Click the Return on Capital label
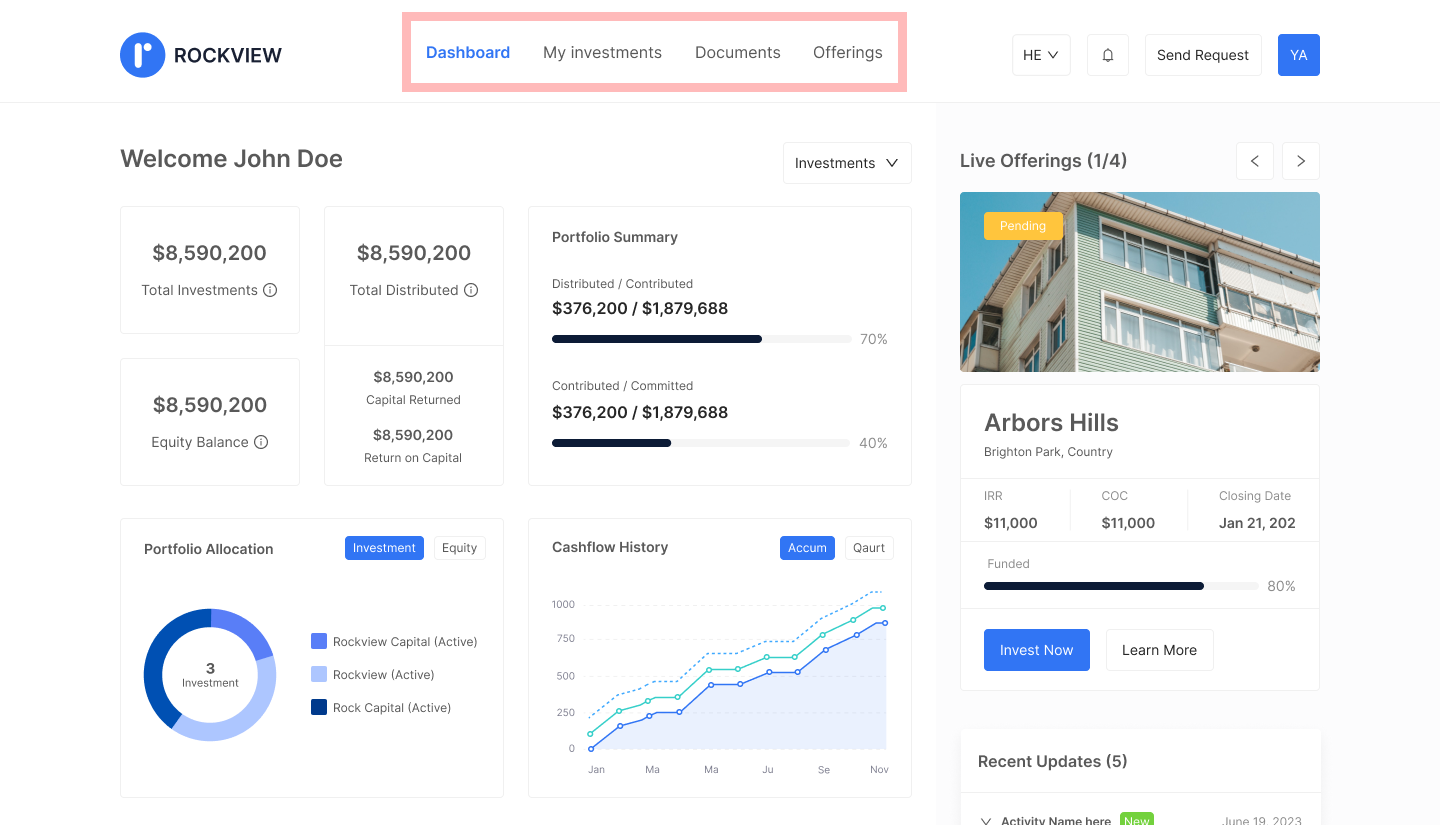The image size is (1440, 825). (x=413, y=458)
